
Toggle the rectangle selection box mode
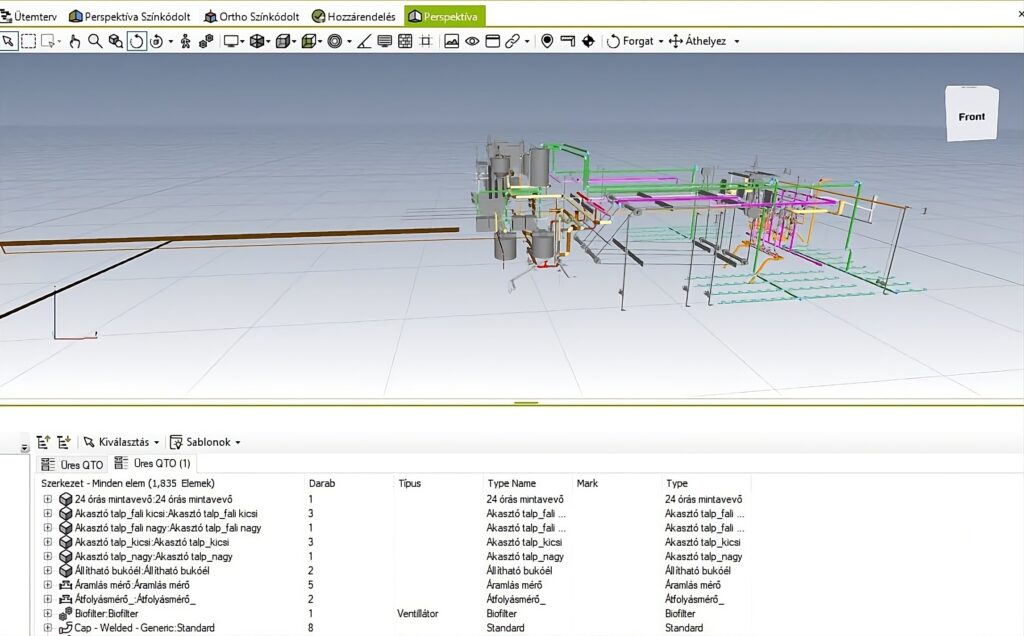tap(29, 41)
